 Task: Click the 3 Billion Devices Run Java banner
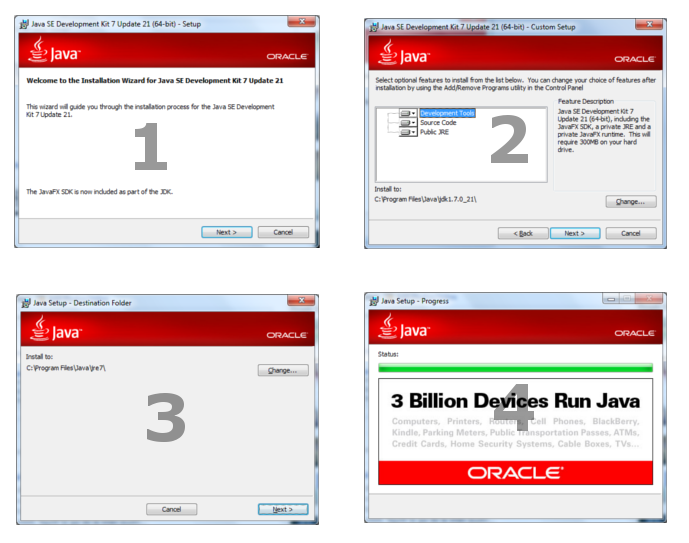[x=515, y=431]
